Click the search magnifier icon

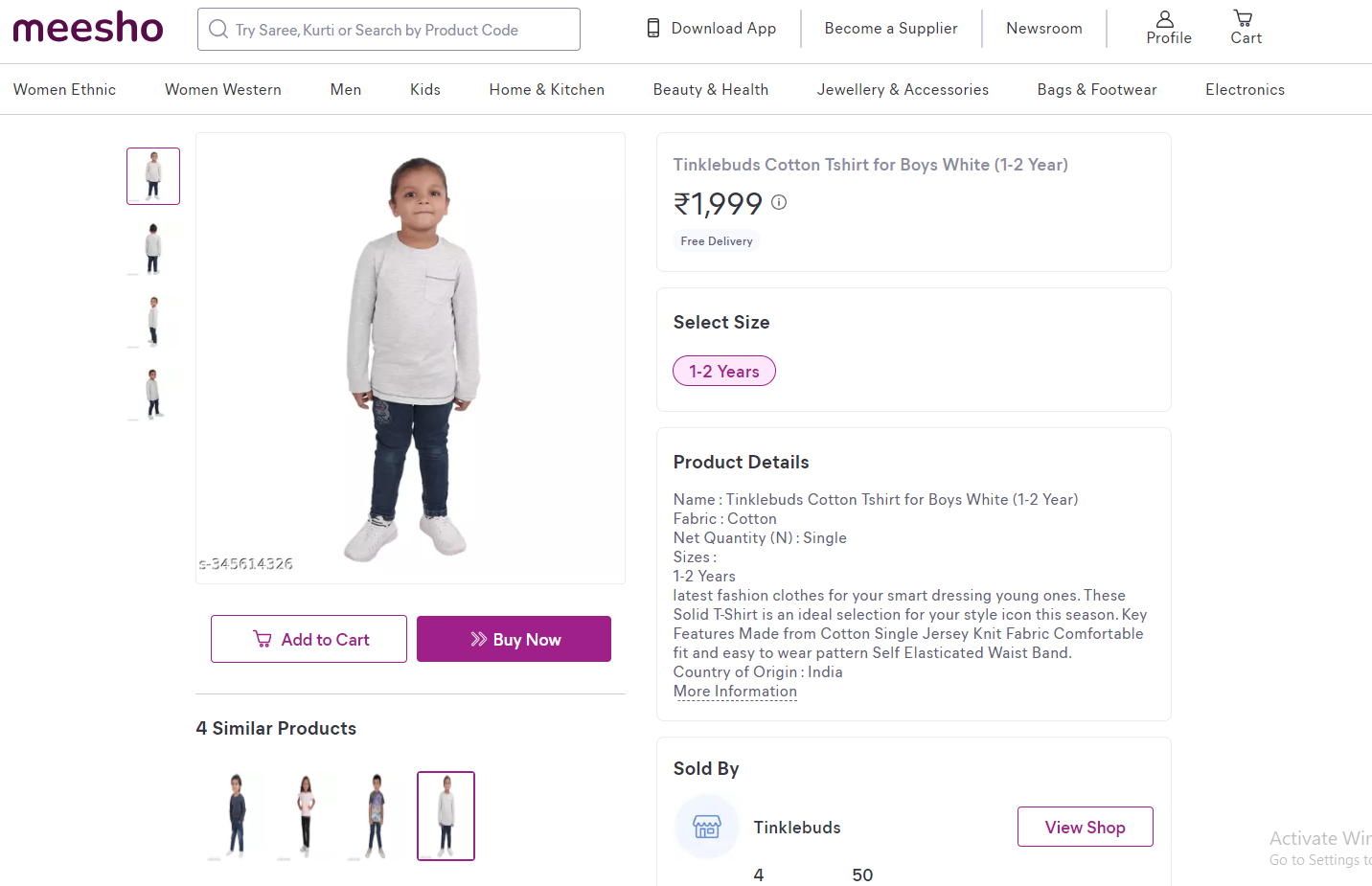(218, 30)
